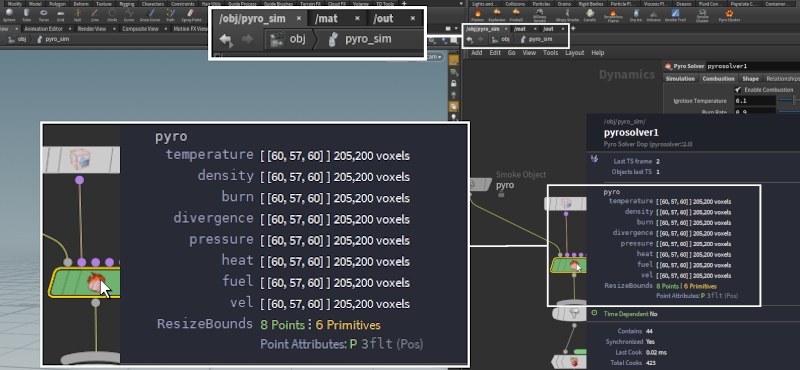
Task: Open the Rigid Bodies shelf tab
Action: [591, 4]
